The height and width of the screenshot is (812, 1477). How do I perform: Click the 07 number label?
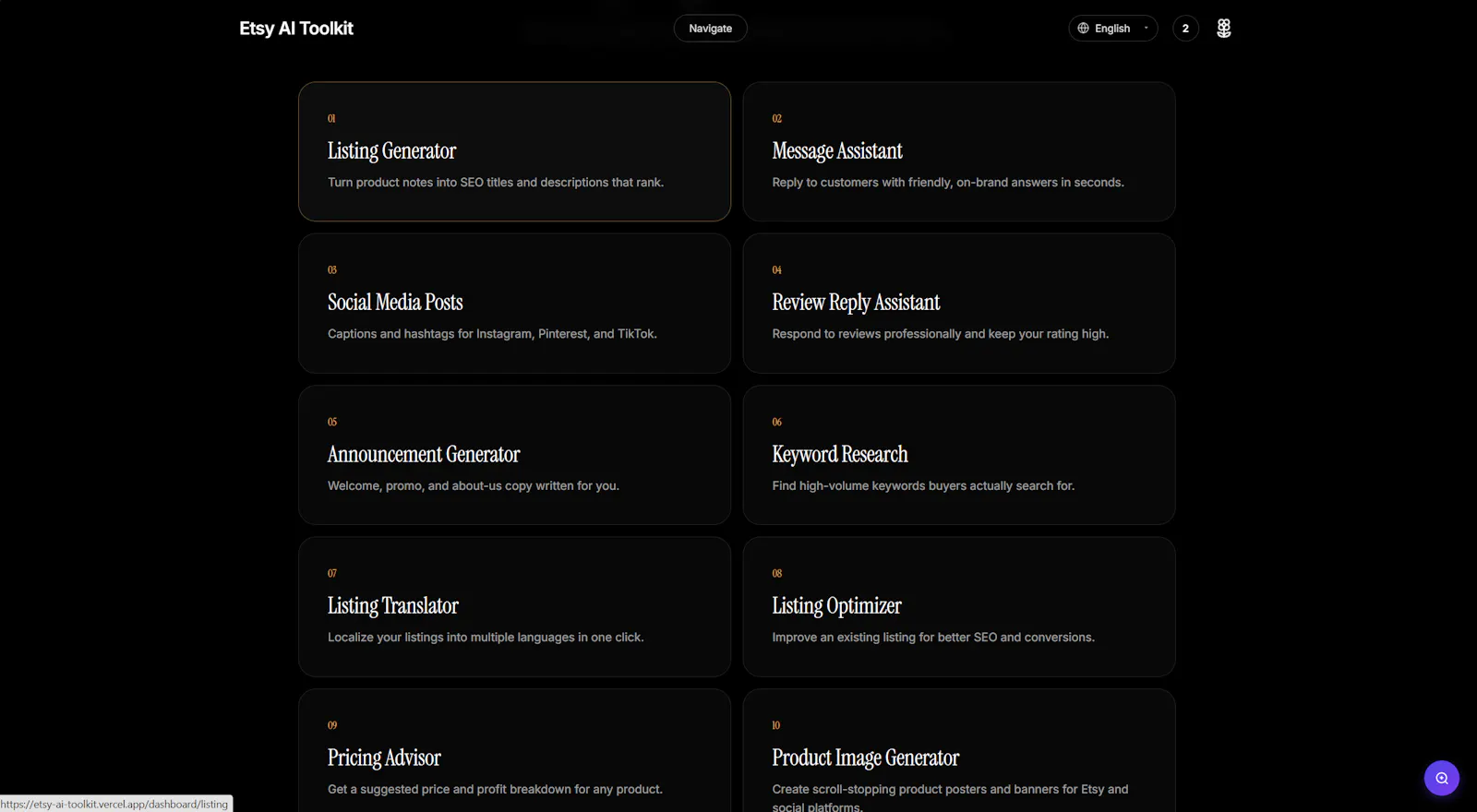[332, 574]
